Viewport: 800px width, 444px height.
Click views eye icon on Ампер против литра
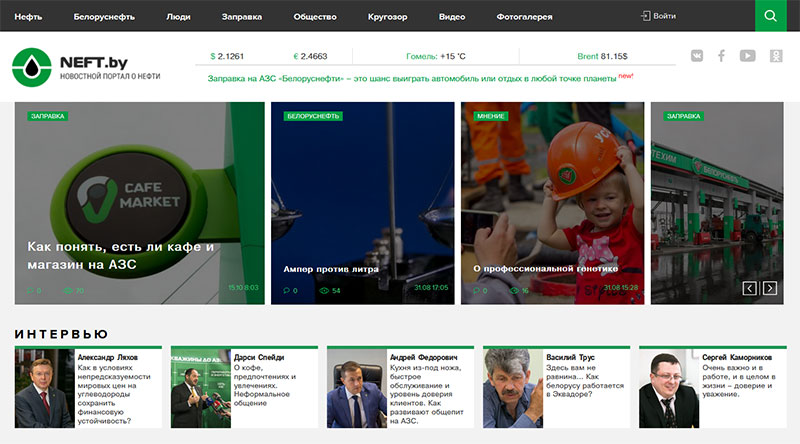point(324,291)
